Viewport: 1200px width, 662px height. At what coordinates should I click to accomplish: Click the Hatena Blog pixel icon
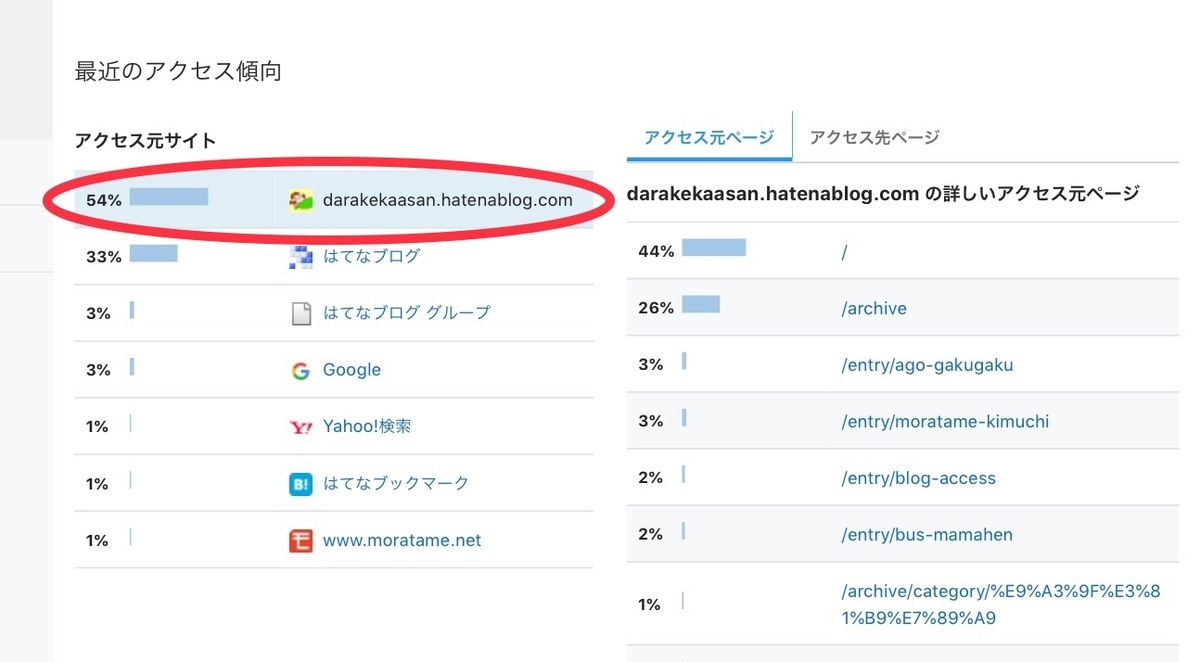tap(301, 257)
